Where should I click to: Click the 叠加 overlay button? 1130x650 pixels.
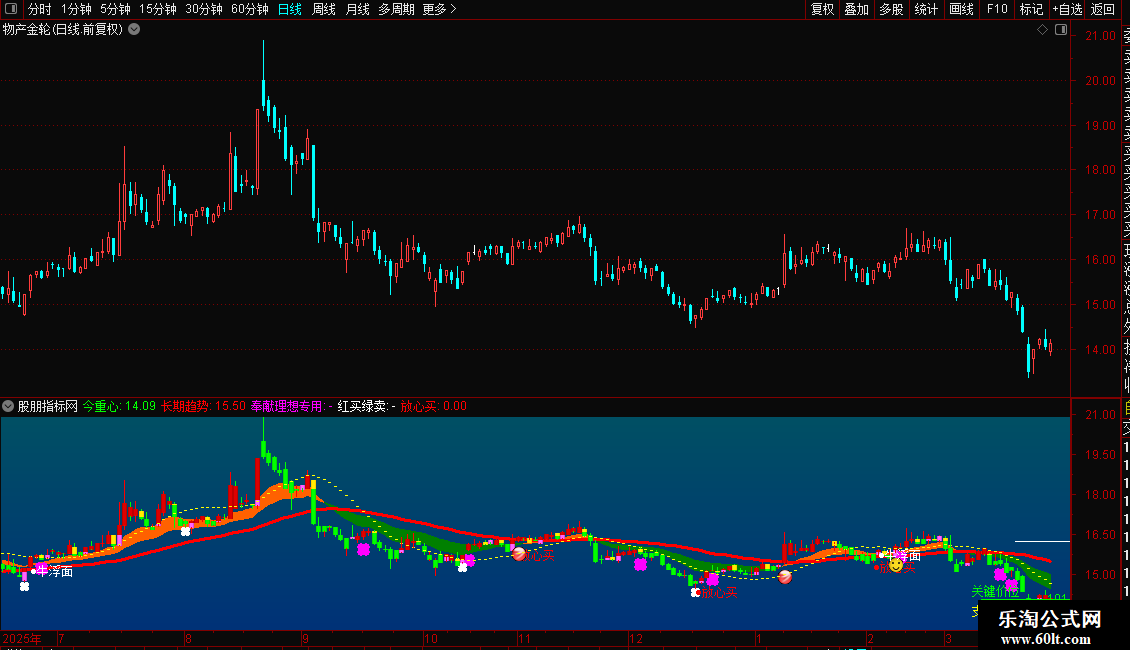pyautogui.click(x=857, y=9)
